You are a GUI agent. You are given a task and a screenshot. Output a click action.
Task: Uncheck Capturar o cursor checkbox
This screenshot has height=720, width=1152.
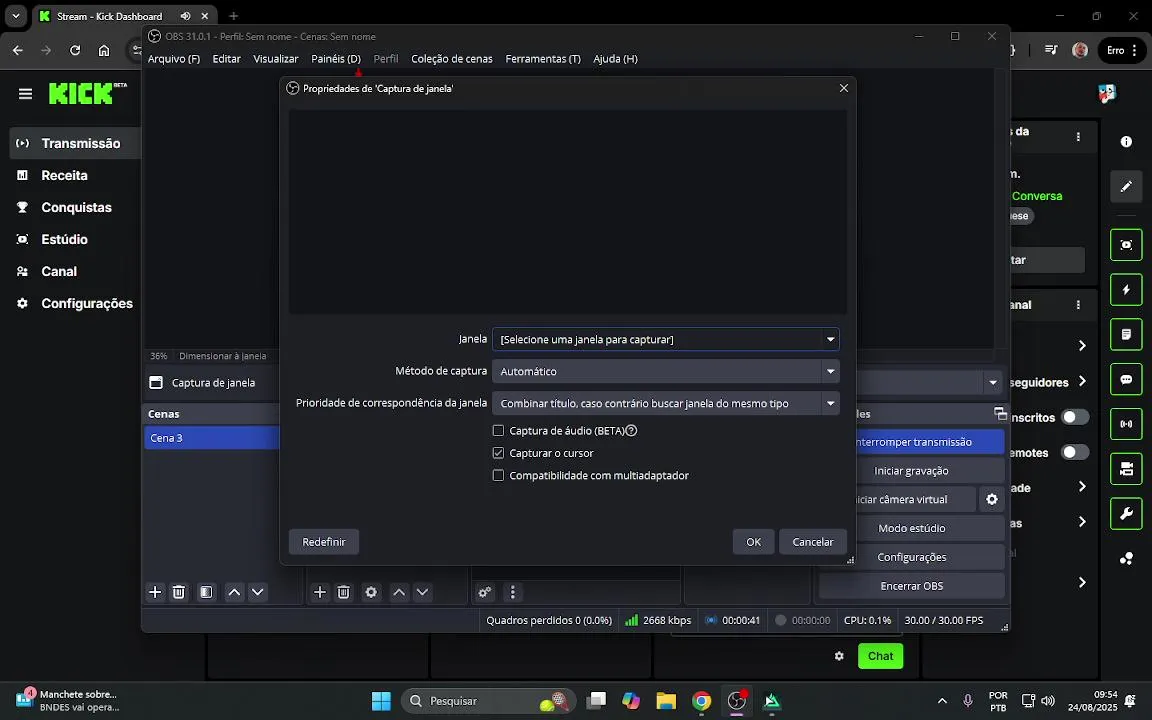point(498,453)
